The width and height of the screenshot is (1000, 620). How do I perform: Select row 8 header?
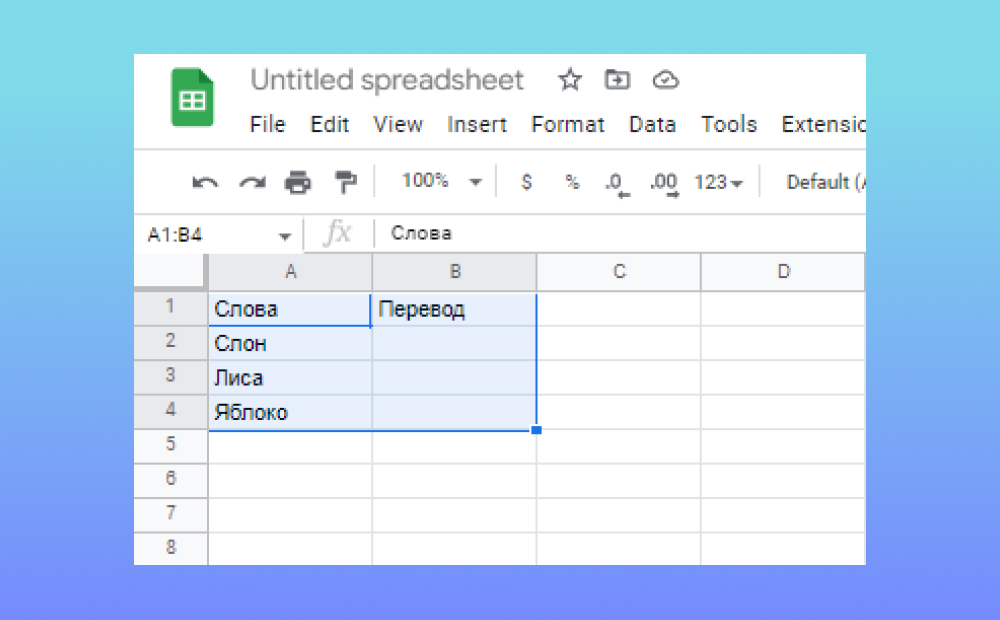170,549
